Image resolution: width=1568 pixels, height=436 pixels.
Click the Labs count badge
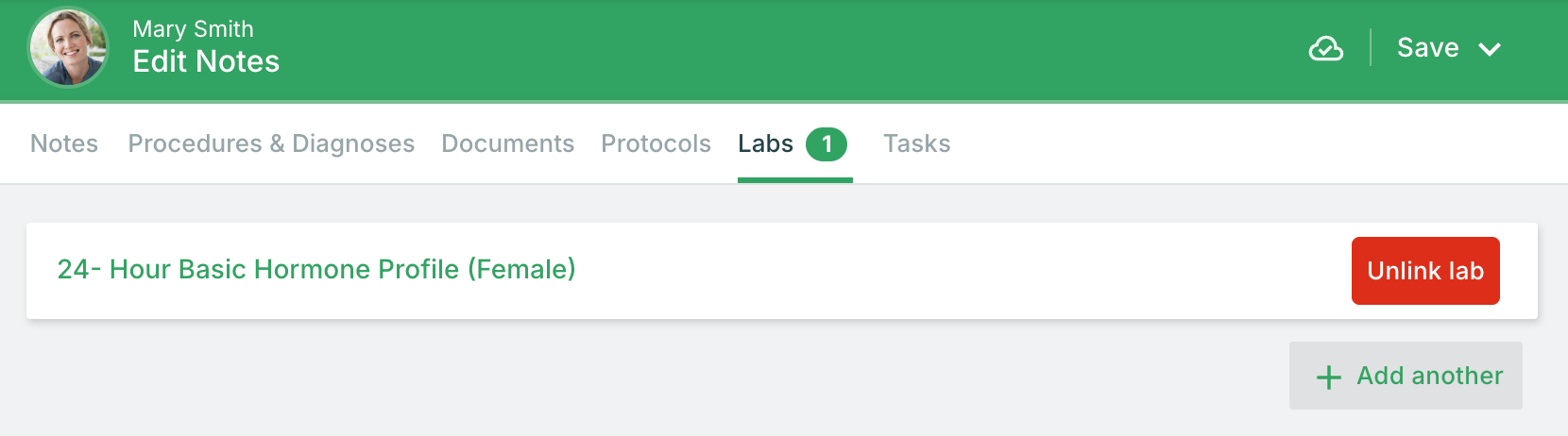(827, 144)
